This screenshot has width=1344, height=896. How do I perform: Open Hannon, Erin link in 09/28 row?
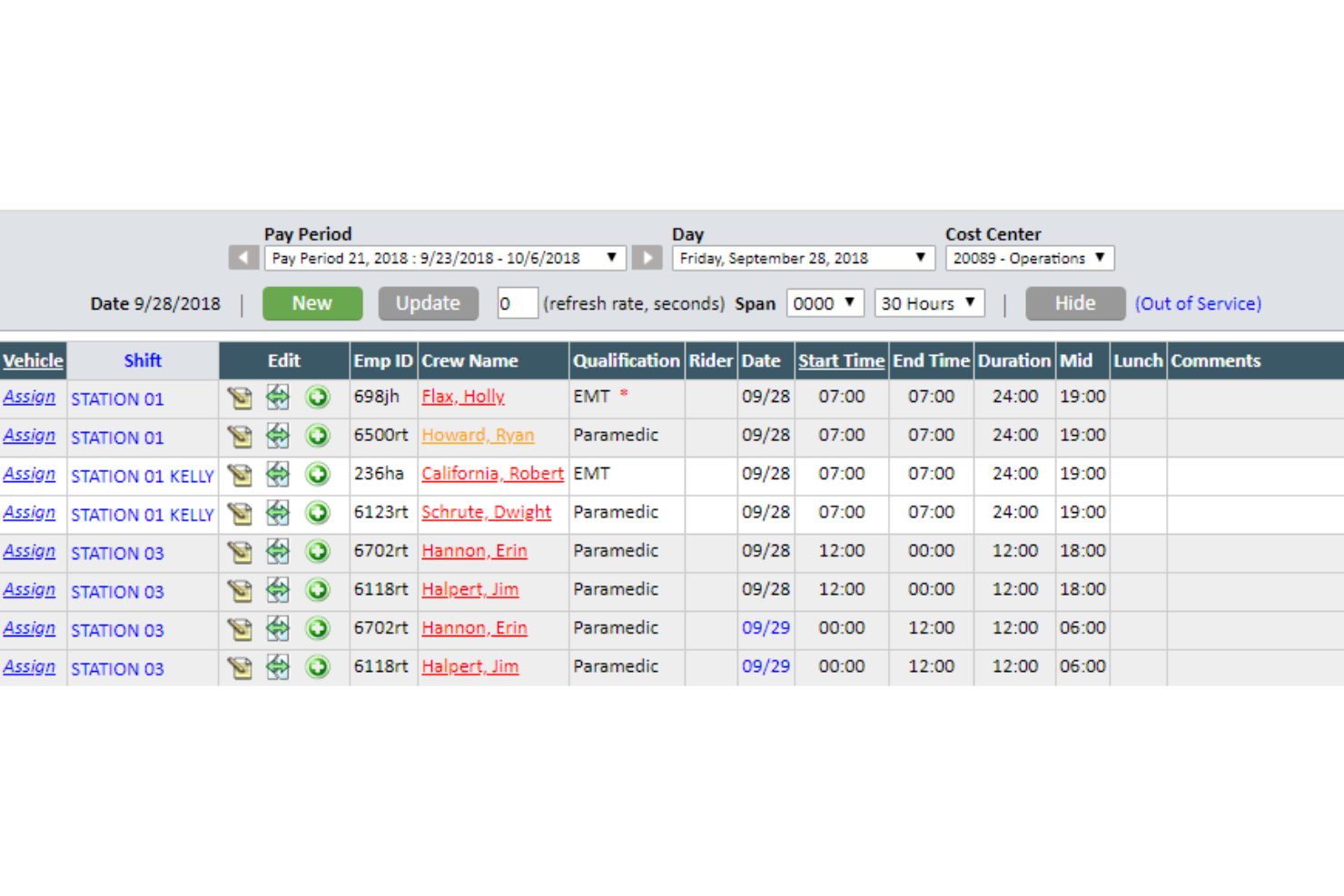[x=474, y=551]
